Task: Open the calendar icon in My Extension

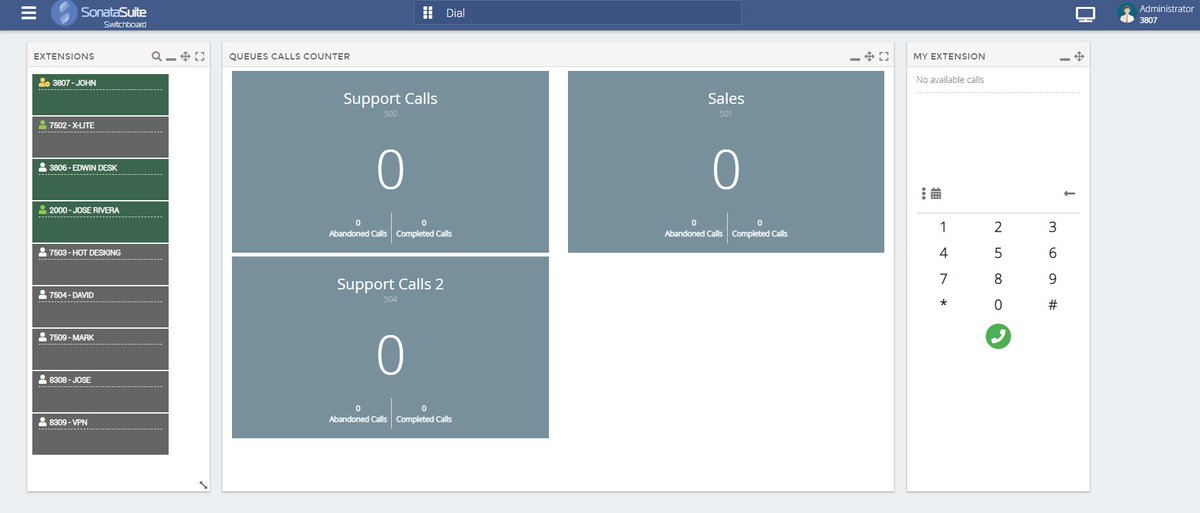Action: point(937,193)
